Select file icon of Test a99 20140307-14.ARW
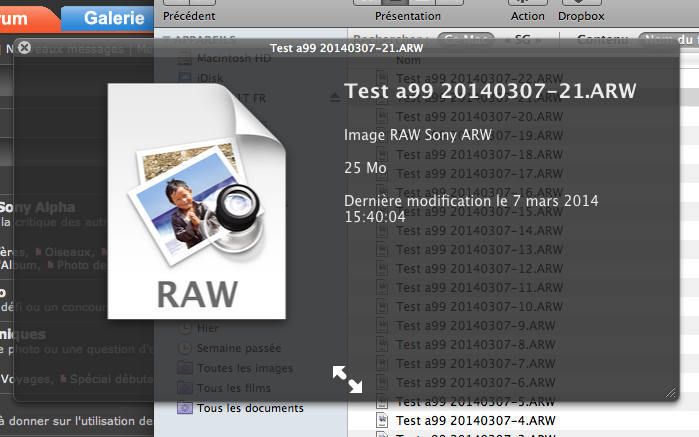Viewport: 699px width, 437px height. [382, 231]
